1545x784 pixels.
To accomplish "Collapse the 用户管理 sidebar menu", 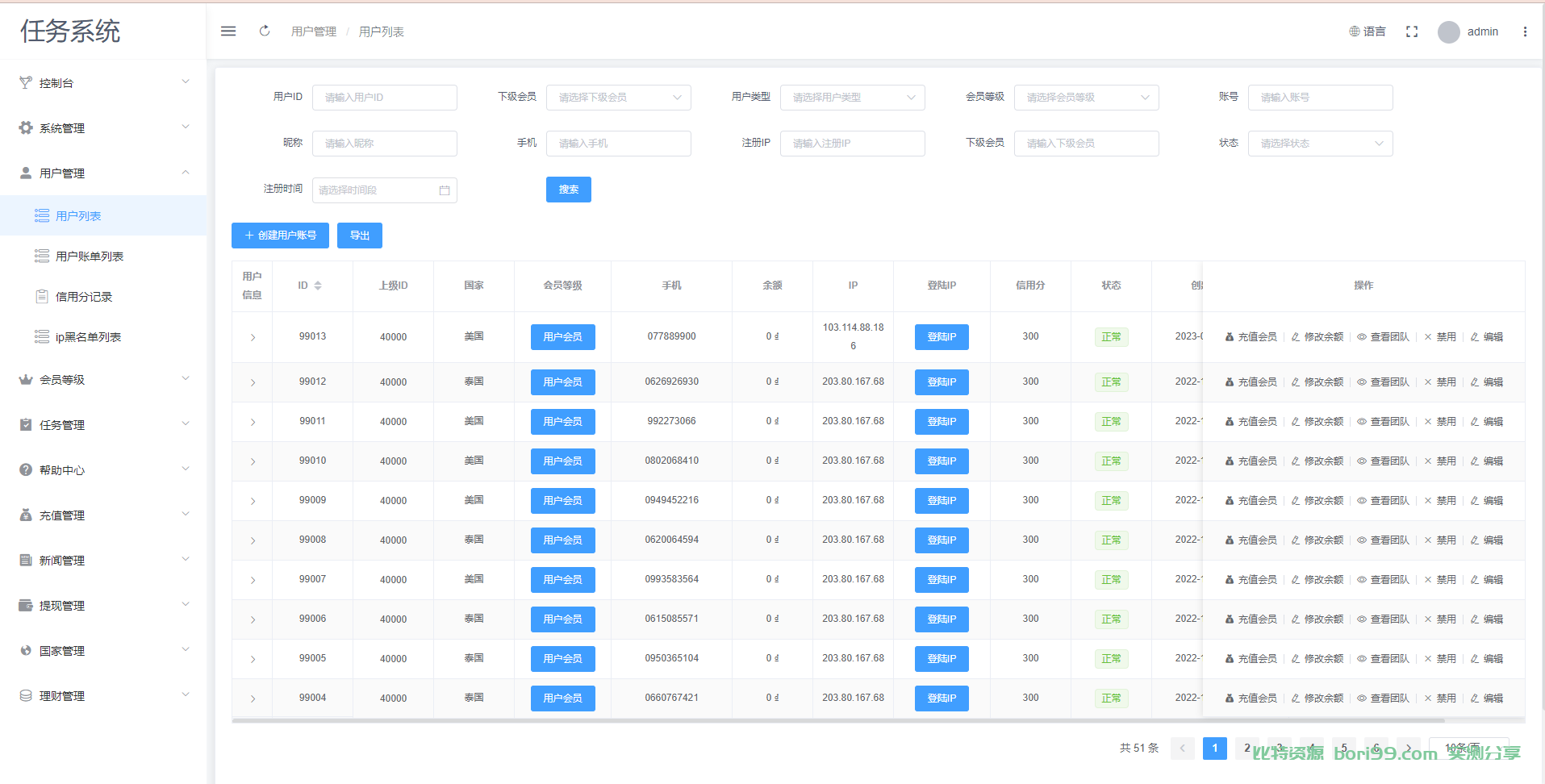I will pos(103,173).
